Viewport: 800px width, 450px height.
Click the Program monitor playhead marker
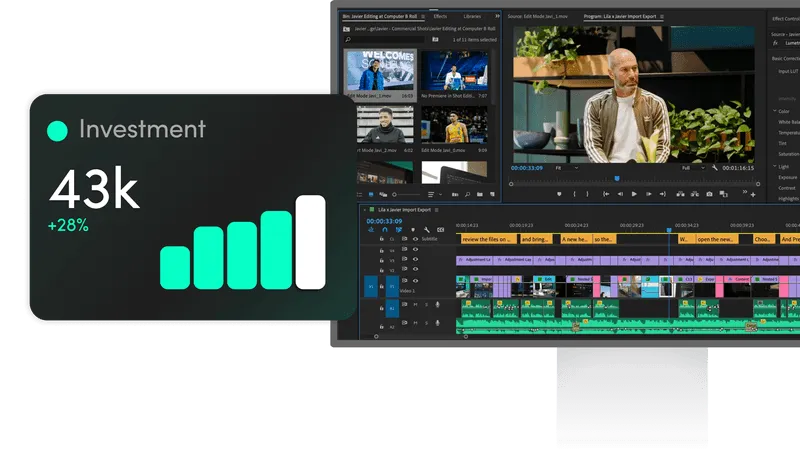[x=617, y=179]
